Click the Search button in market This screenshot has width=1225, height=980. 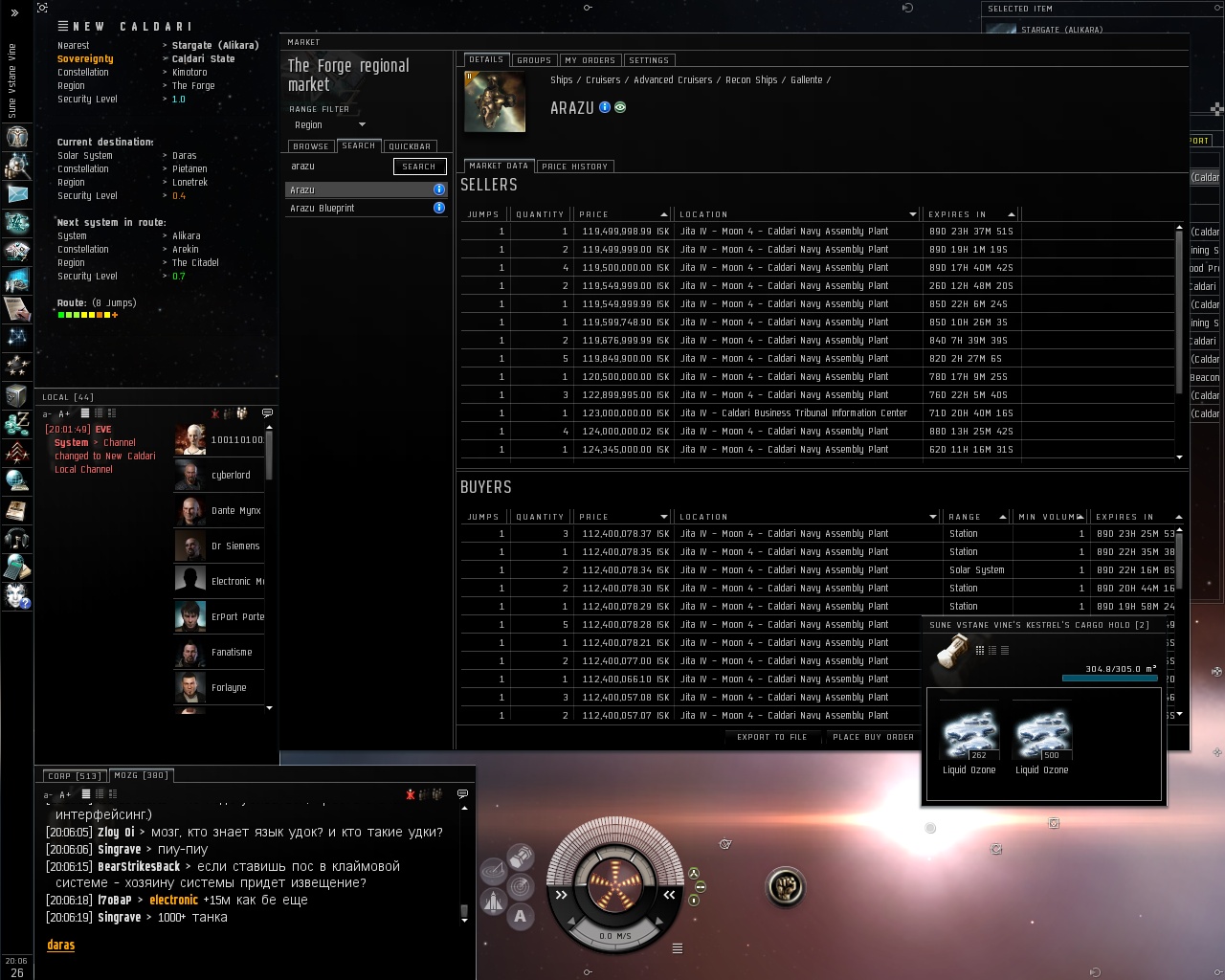point(419,167)
